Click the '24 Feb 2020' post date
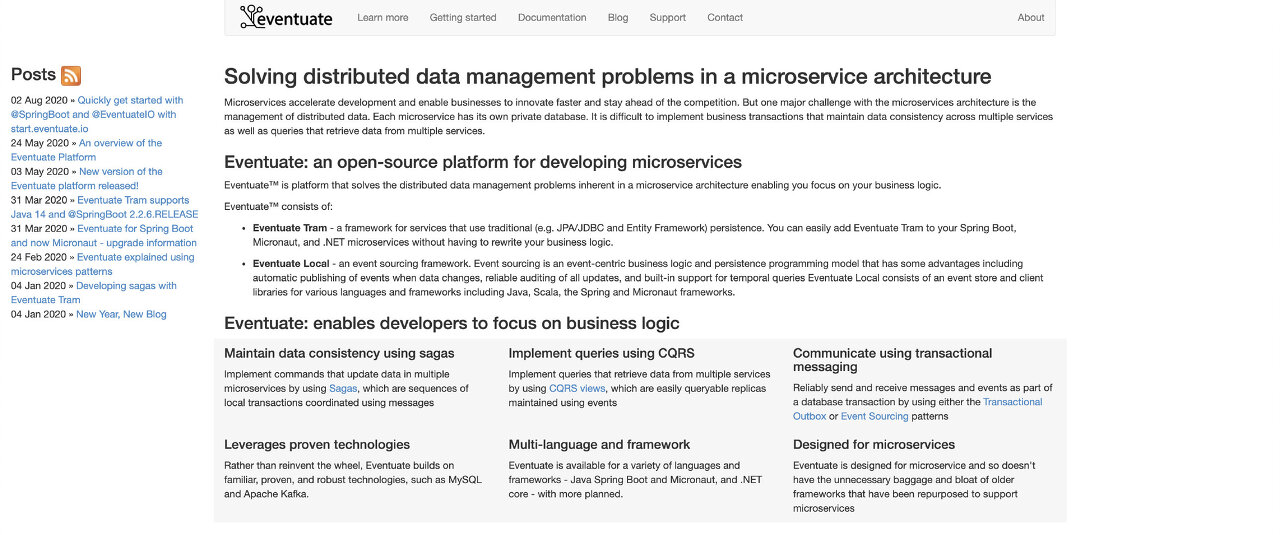This screenshot has height=535, width=1280. 39,257
